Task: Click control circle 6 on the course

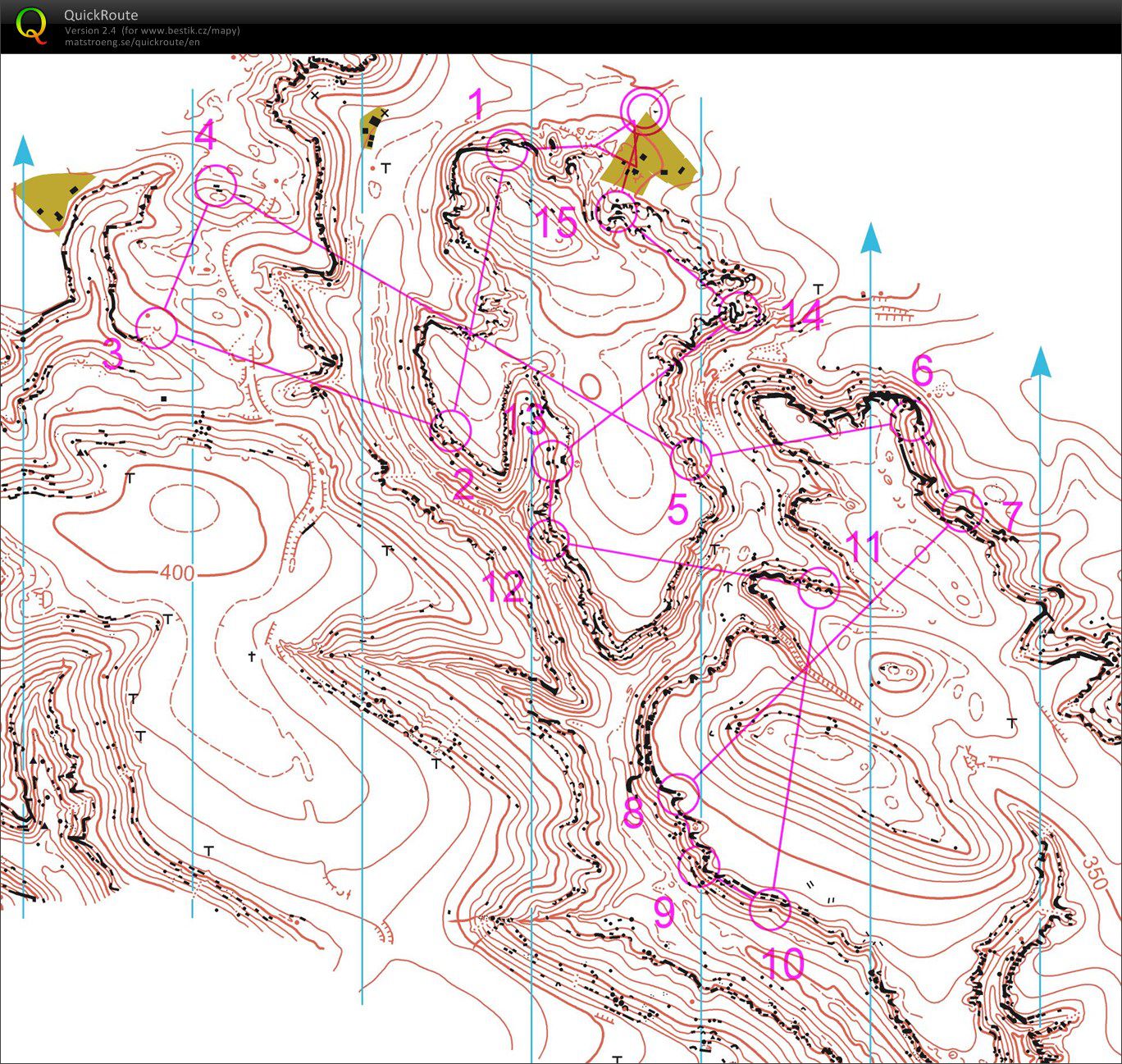Action: [911, 420]
